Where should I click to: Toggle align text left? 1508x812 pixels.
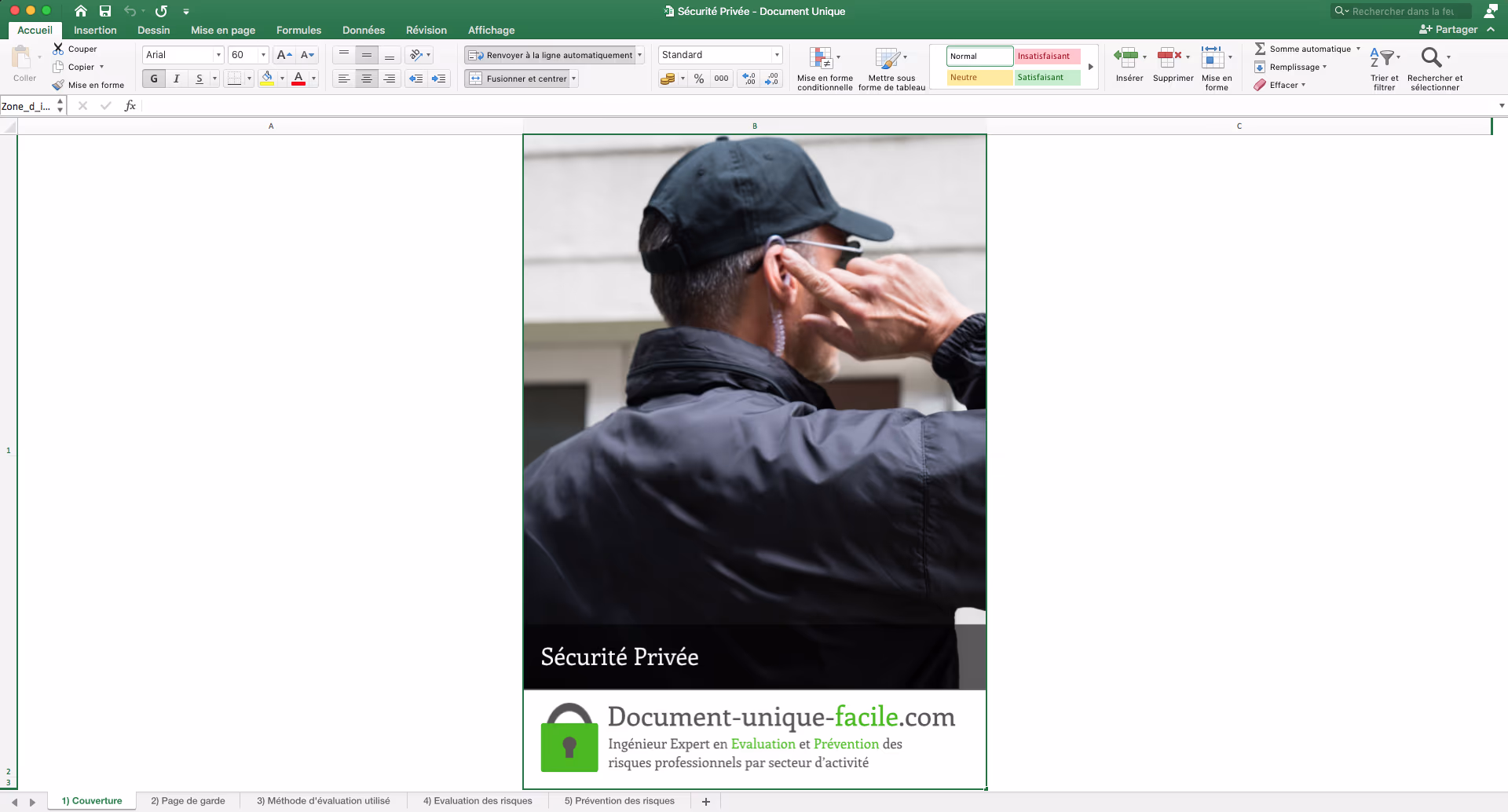(344, 79)
